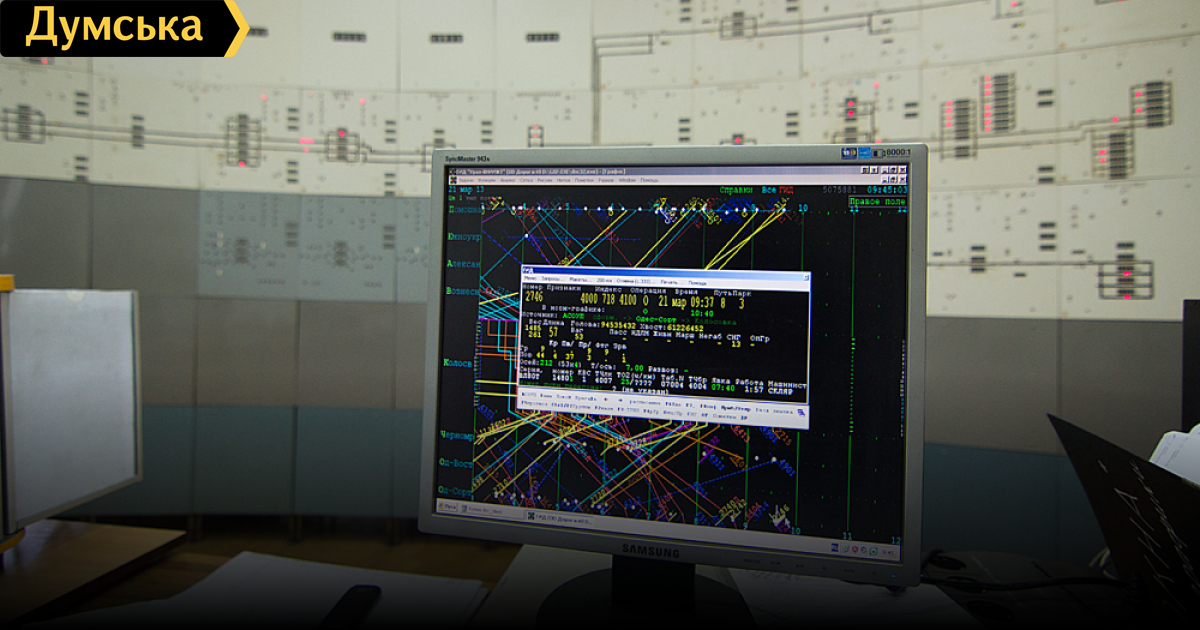The height and width of the screenshot is (630, 1200).
Task: Click the Пуск start button on taskbar
Action: [449, 507]
